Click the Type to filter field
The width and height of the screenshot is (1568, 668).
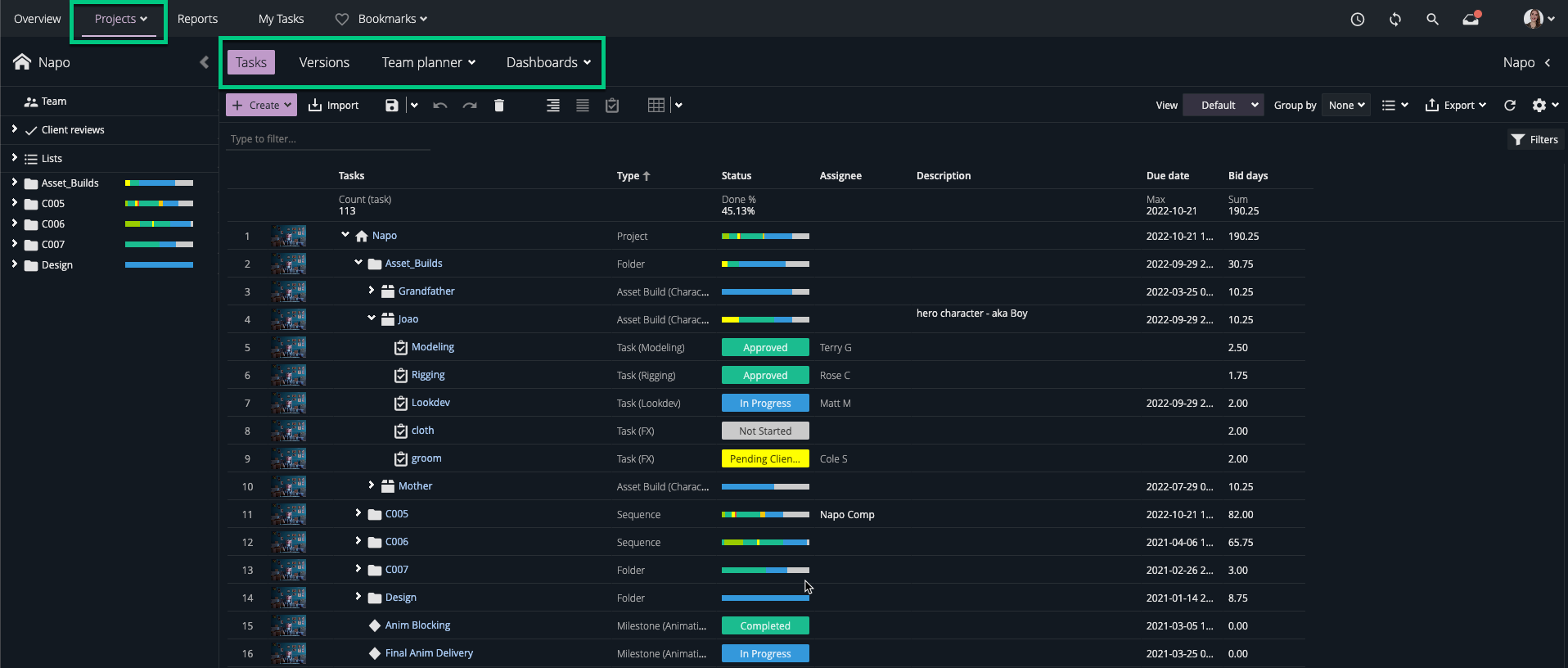pyautogui.click(x=327, y=139)
